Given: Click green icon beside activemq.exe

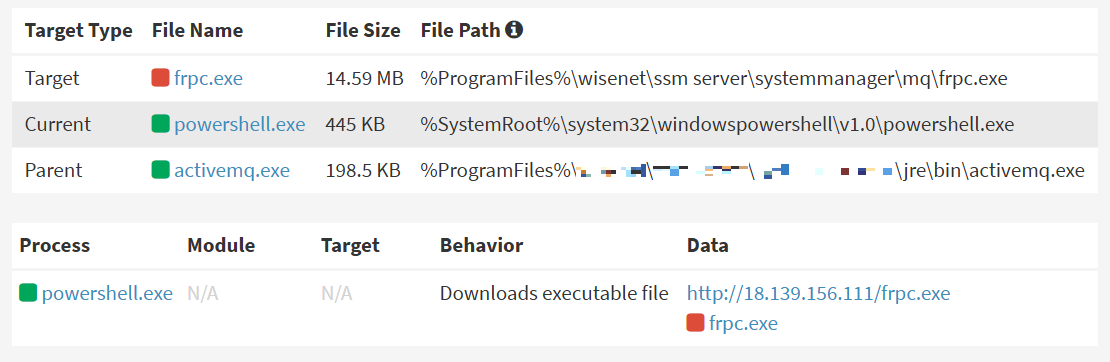Looking at the screenshot, I should [x=161, y=170].
